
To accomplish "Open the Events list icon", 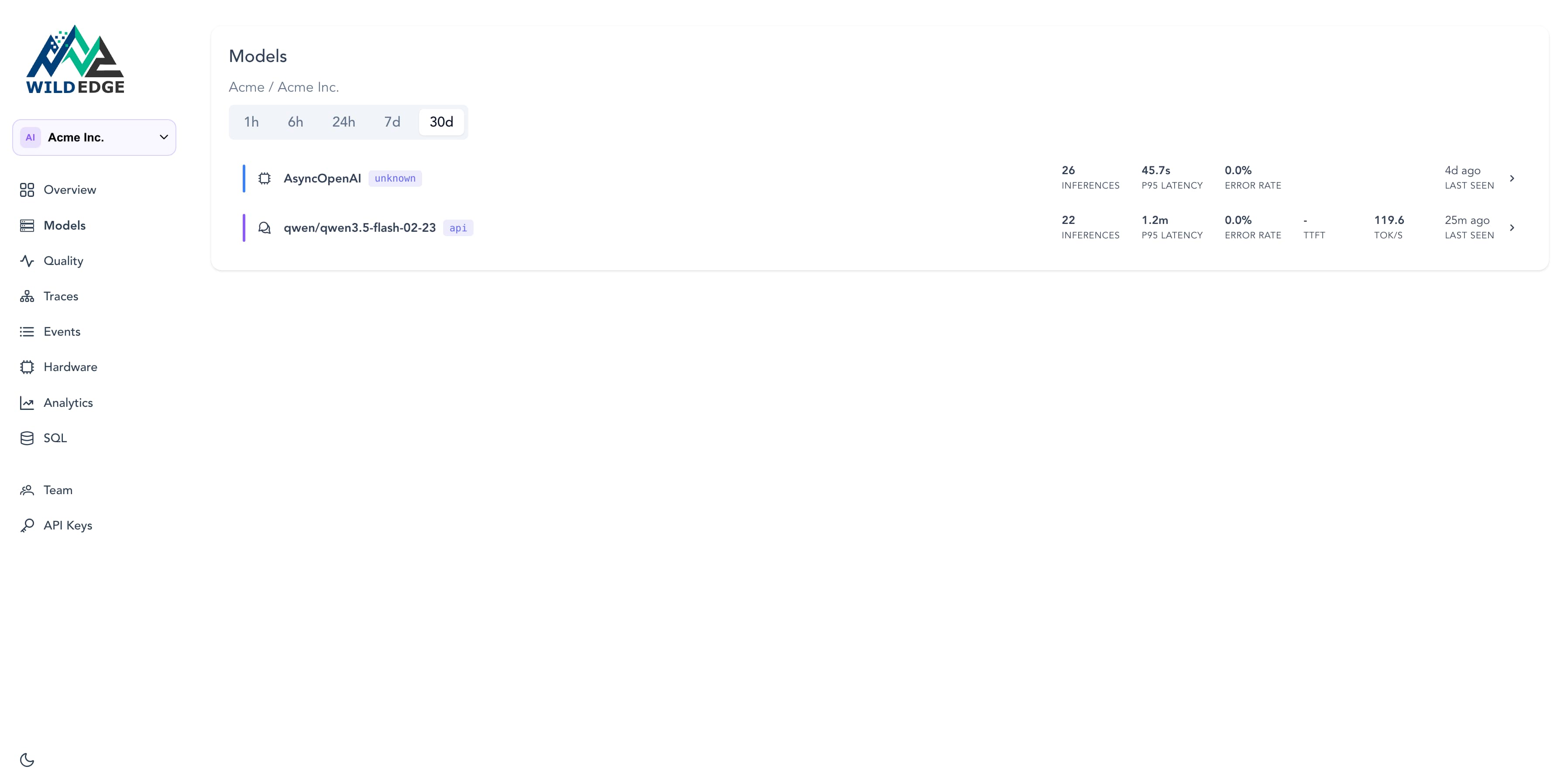I will (x=27, y=332).
